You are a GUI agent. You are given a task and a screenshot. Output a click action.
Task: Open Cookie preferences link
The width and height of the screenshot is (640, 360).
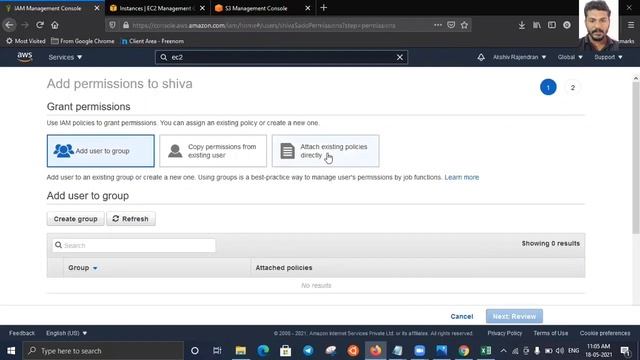click(605, 333)
